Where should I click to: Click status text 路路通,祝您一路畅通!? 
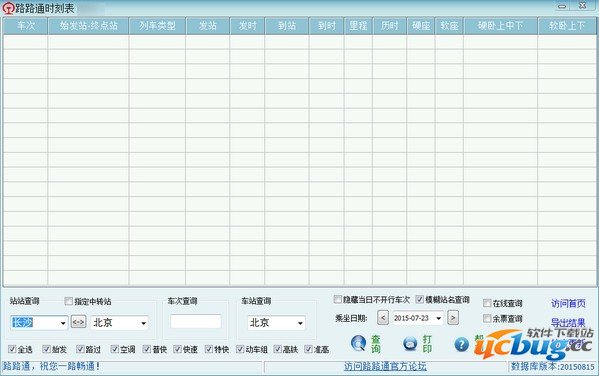point(52,366)
